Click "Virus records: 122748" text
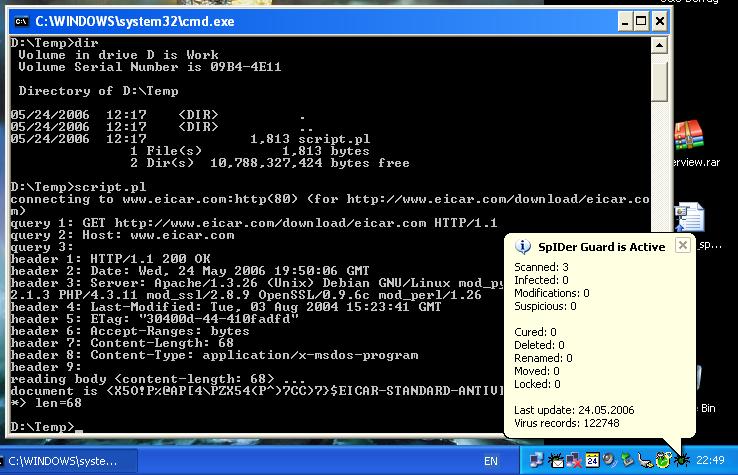This screenshot has width=738, height=475. pos(567,423)
